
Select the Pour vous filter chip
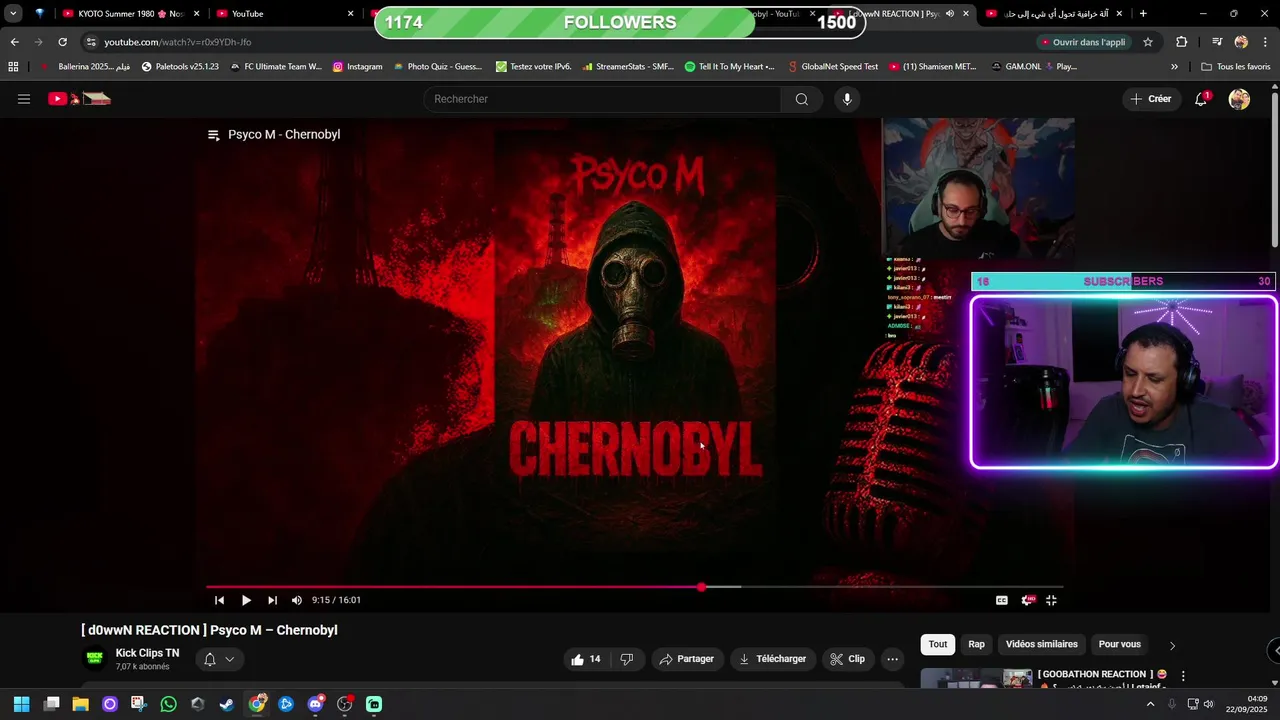1119,644
